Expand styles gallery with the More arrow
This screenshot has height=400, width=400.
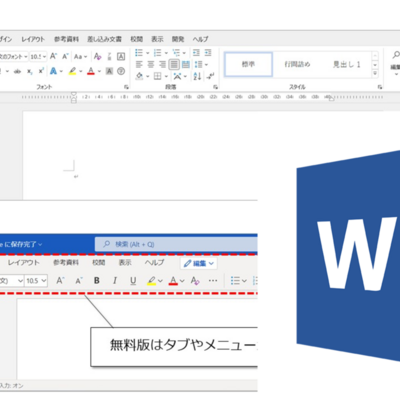coord(375,73)
